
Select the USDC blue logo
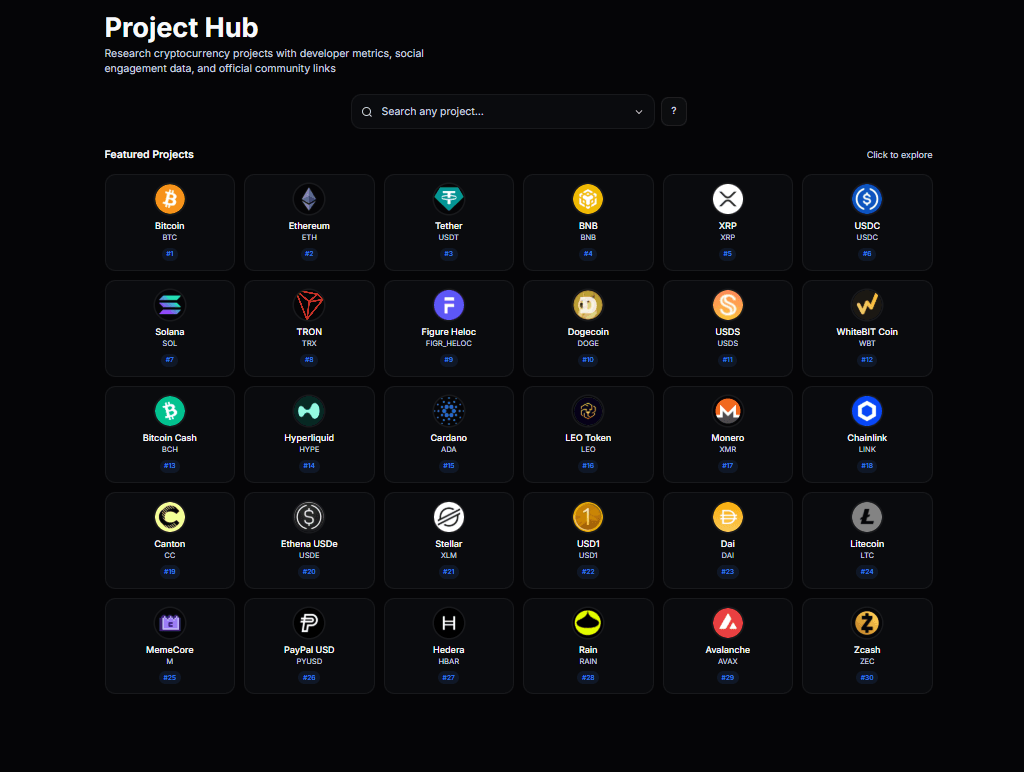[x=867, y=199]
